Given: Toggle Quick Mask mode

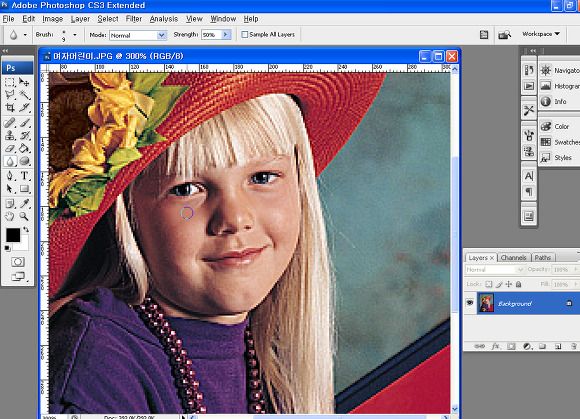Looking at the screenshot, I should (17, 262).
